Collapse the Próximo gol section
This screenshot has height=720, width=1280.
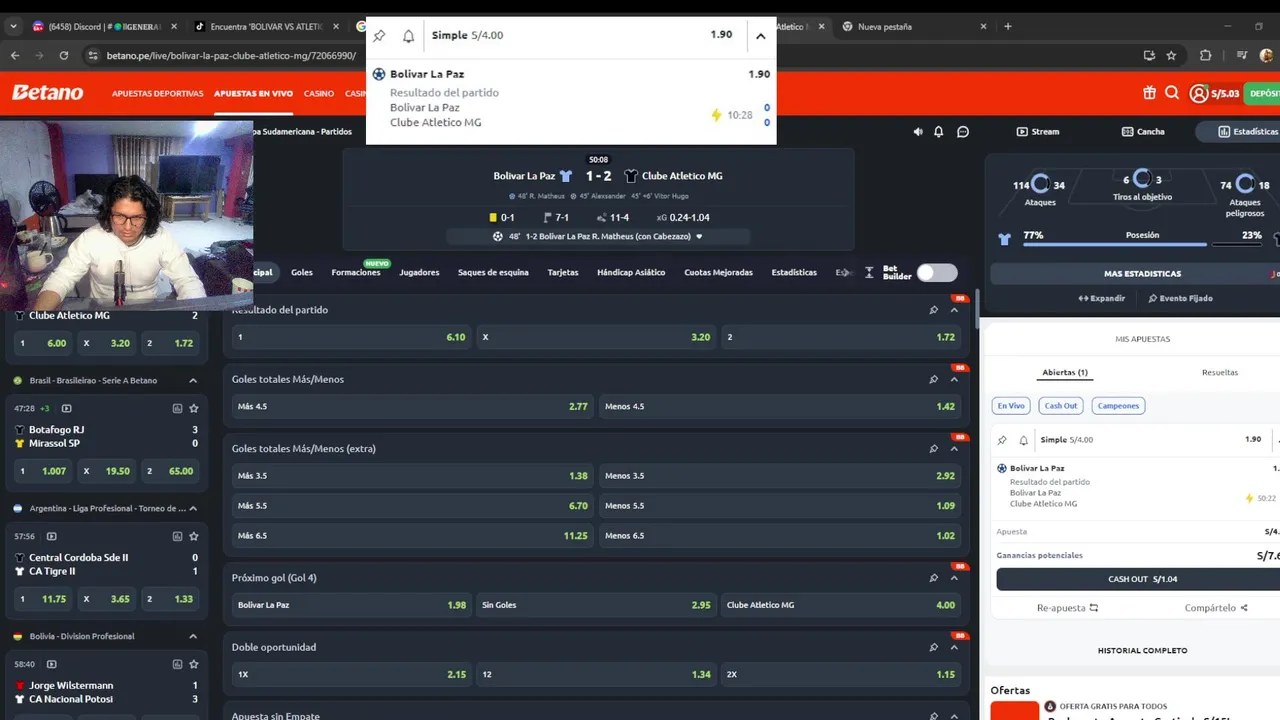[954, 578]
